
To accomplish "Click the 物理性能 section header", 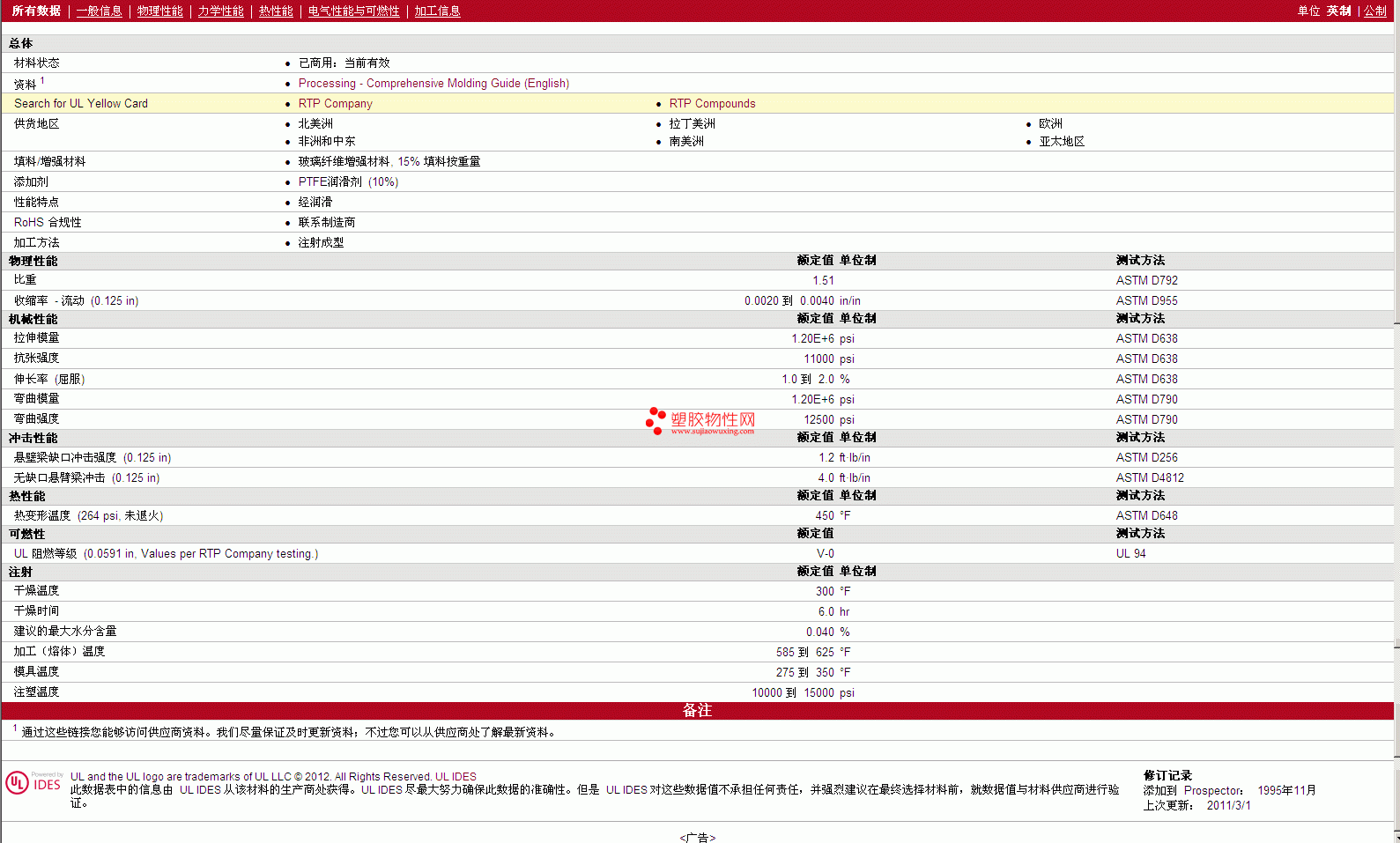I will pyautogui.click(x=33, y=261).
